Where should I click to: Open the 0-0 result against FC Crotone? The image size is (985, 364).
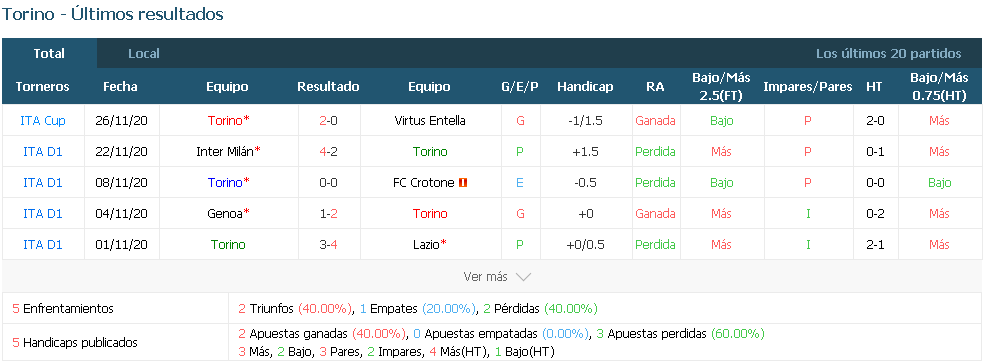click(328, 183)
